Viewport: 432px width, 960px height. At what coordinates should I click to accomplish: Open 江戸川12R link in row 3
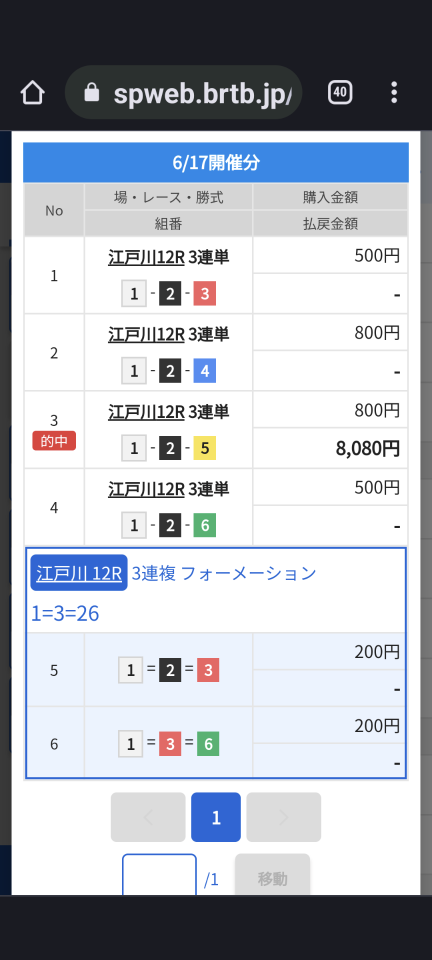[146, 411]
